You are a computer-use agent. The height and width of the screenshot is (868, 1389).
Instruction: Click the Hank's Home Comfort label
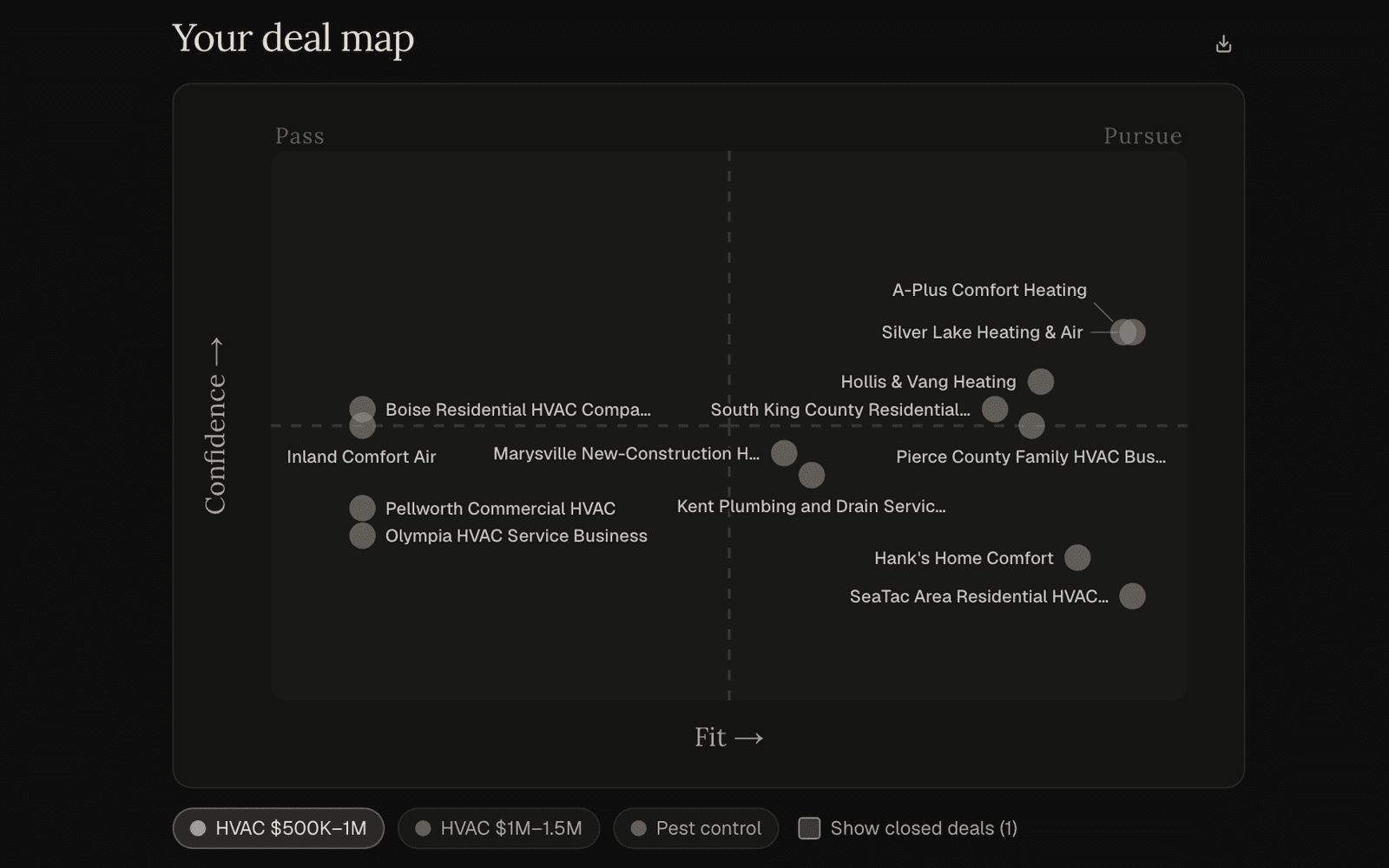coord(964,558)
